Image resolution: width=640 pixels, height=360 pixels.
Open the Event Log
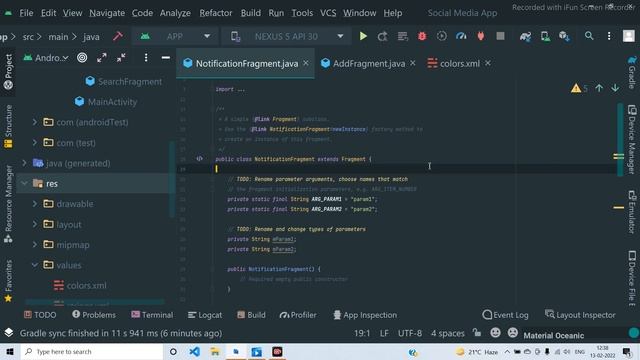pos(505,315)
